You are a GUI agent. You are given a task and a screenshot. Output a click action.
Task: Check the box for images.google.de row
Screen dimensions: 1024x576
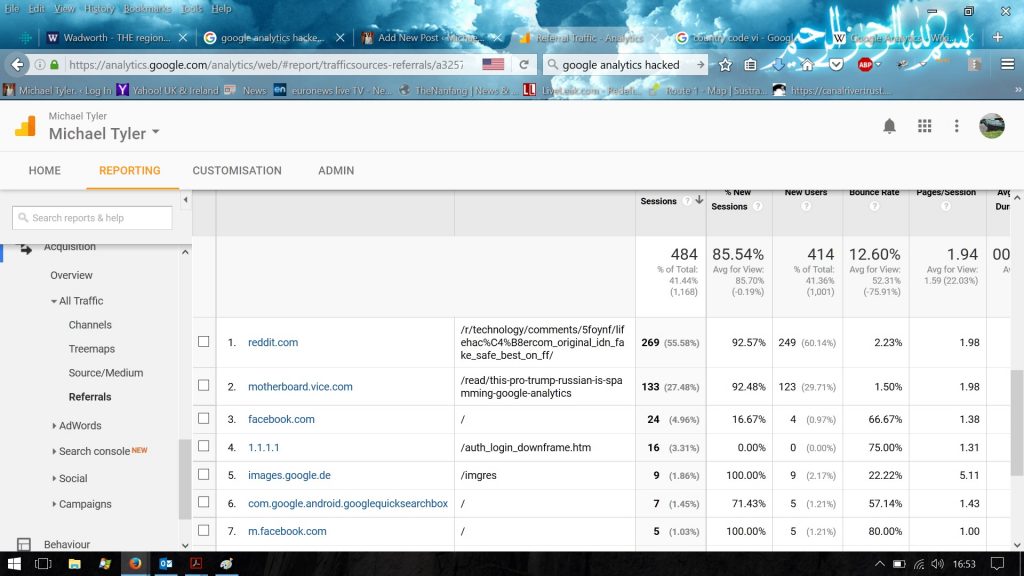(204, 474)
